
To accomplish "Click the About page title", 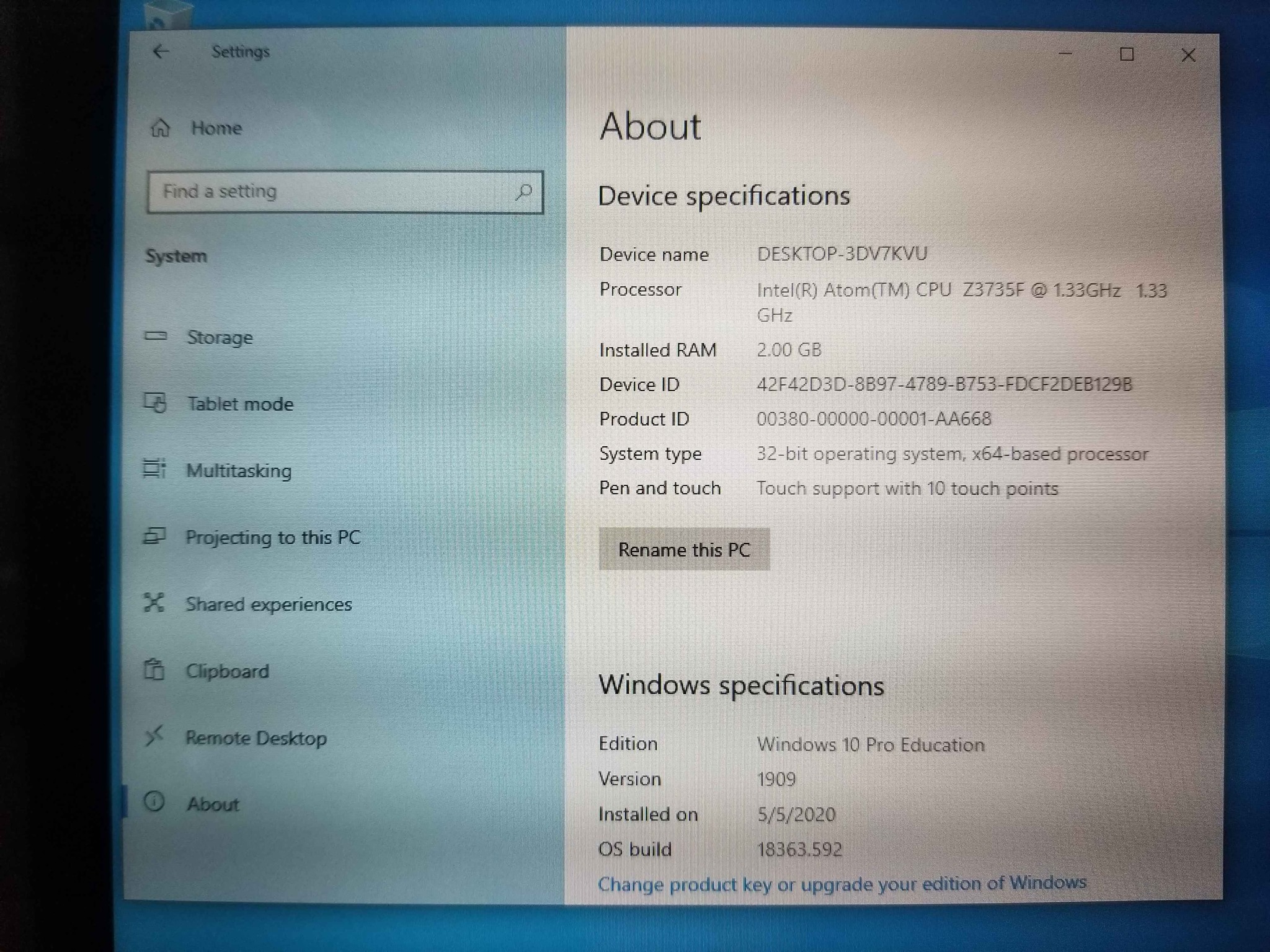I will point(650,126).
